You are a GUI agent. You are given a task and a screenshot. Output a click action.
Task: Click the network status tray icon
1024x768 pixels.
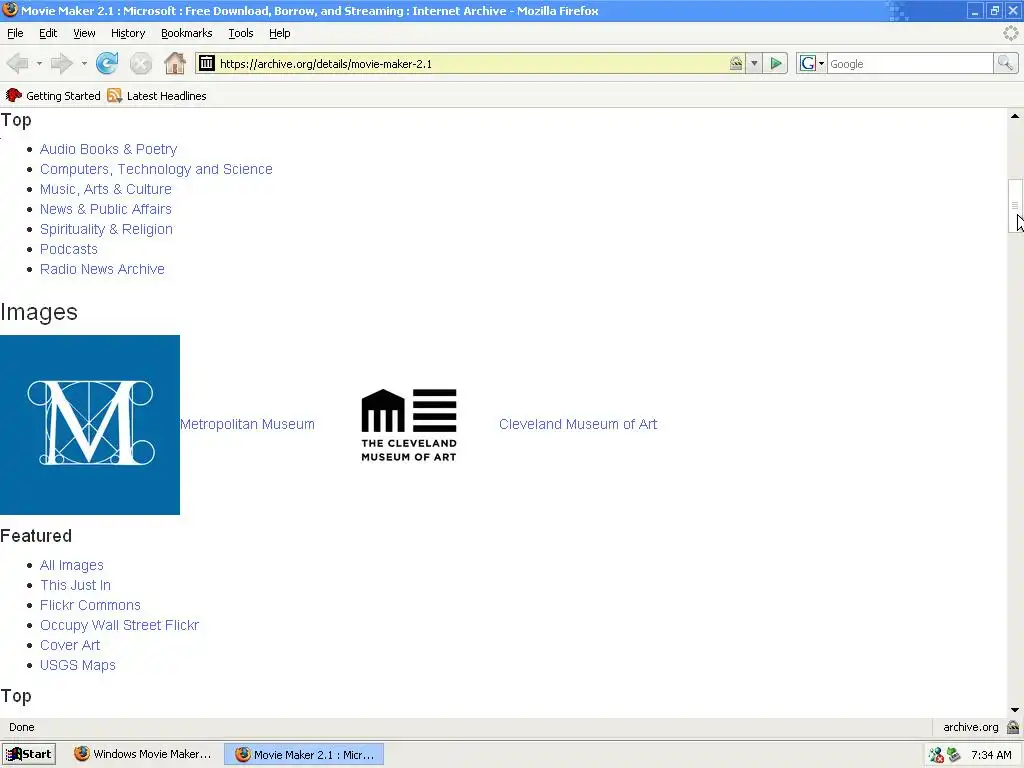point(936,755)
